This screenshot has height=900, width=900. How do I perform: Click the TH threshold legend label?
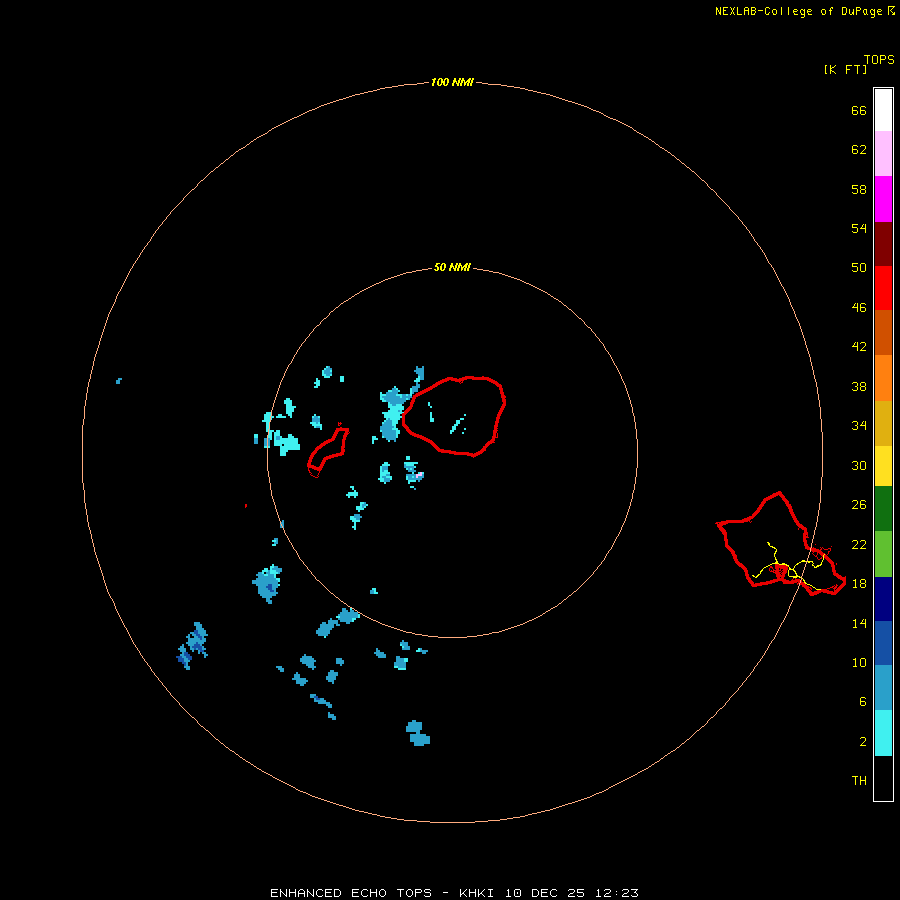(859, 780)
